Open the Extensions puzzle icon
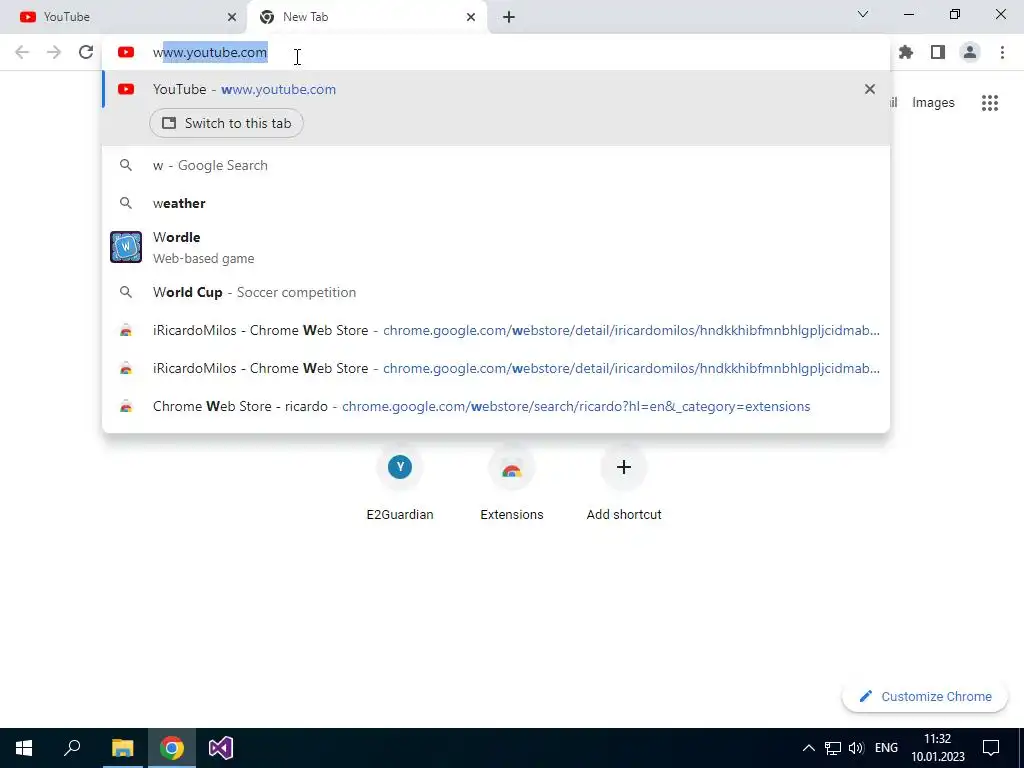Viewport: 1024px width, 768px height. click(x=906, y=52)
